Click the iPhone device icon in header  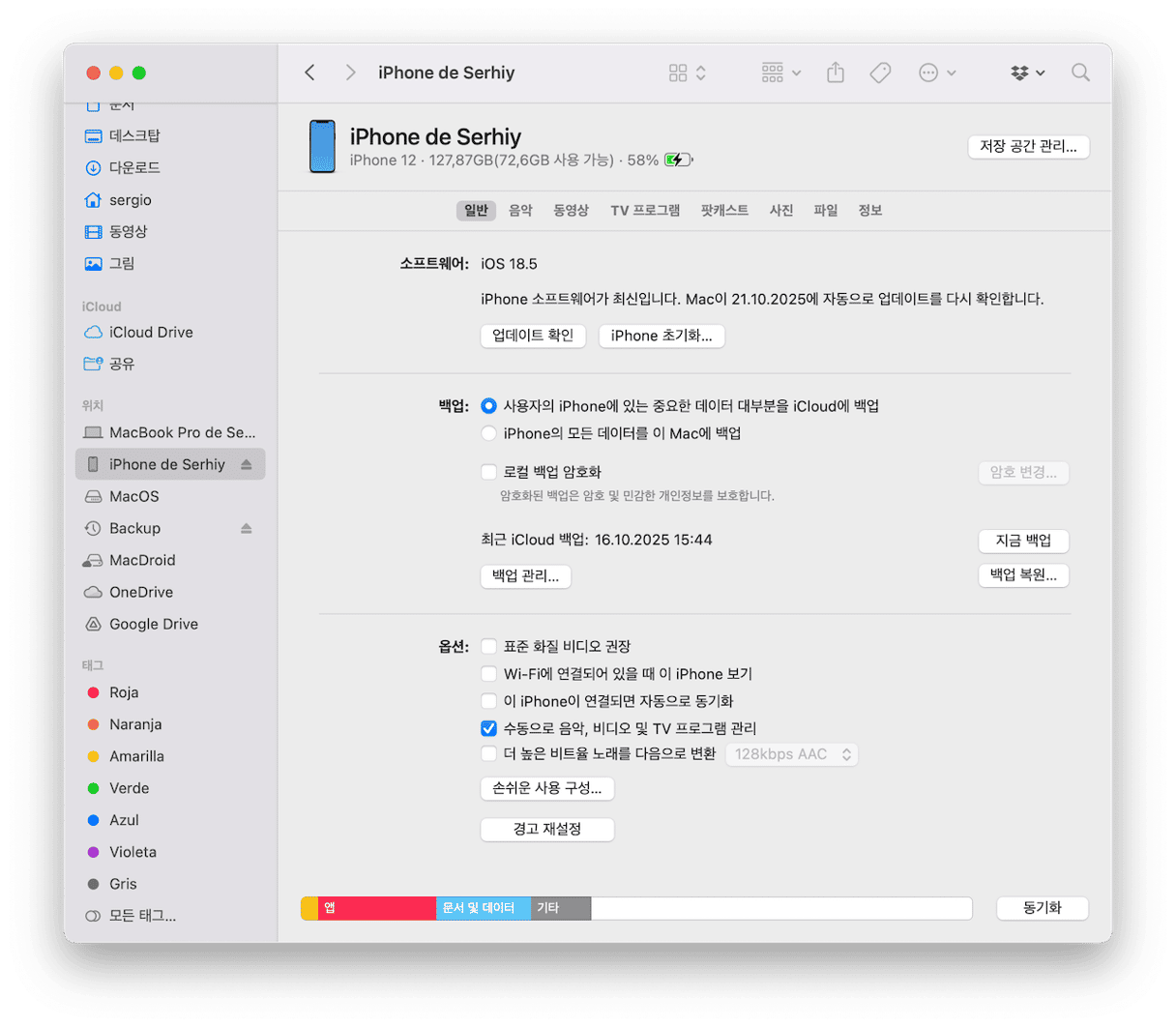(x=322, y=147)
